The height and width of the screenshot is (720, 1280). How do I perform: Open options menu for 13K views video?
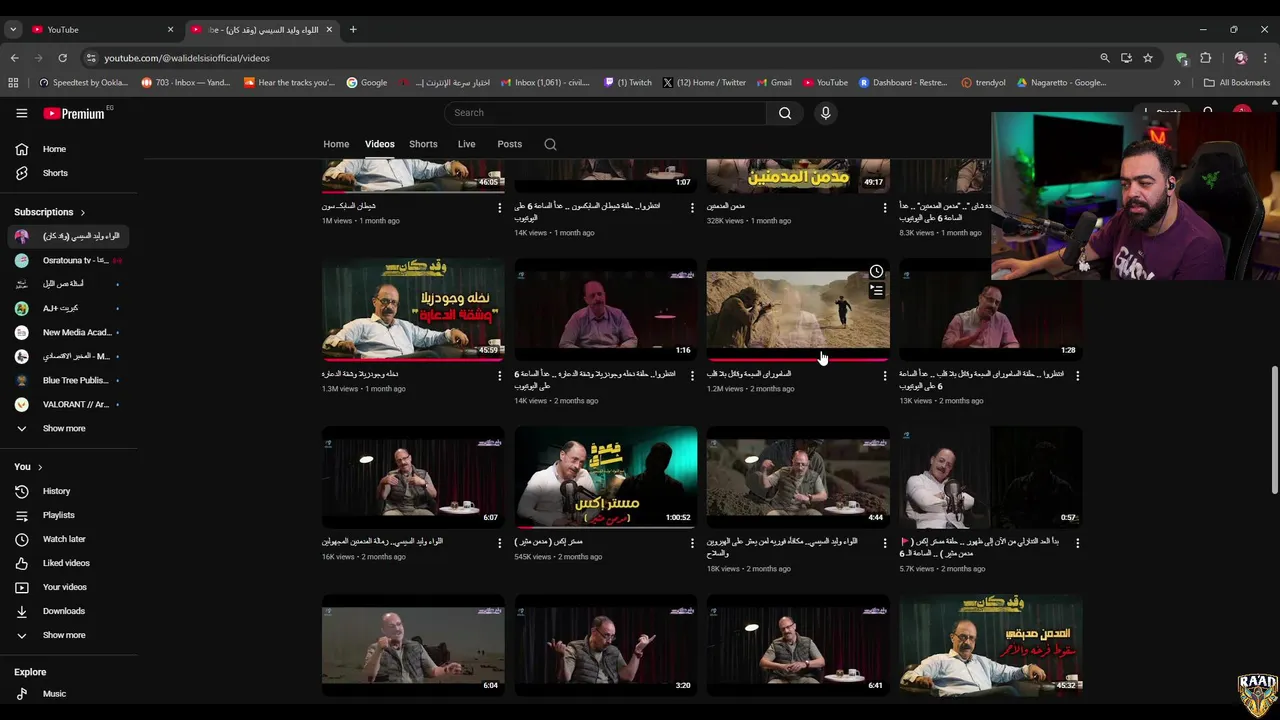click(1077, 376)
